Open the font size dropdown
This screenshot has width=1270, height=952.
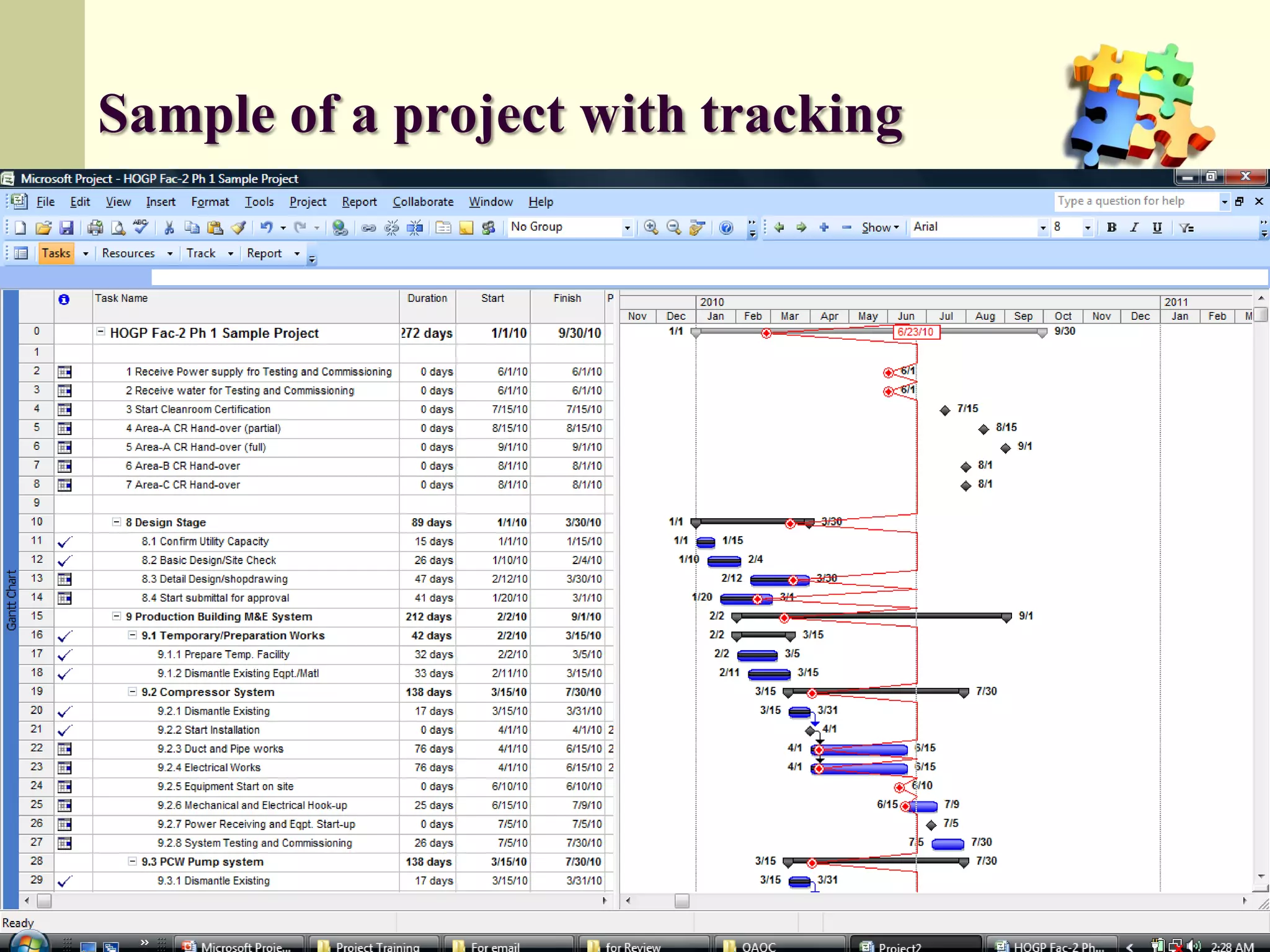coord(1087,228)
